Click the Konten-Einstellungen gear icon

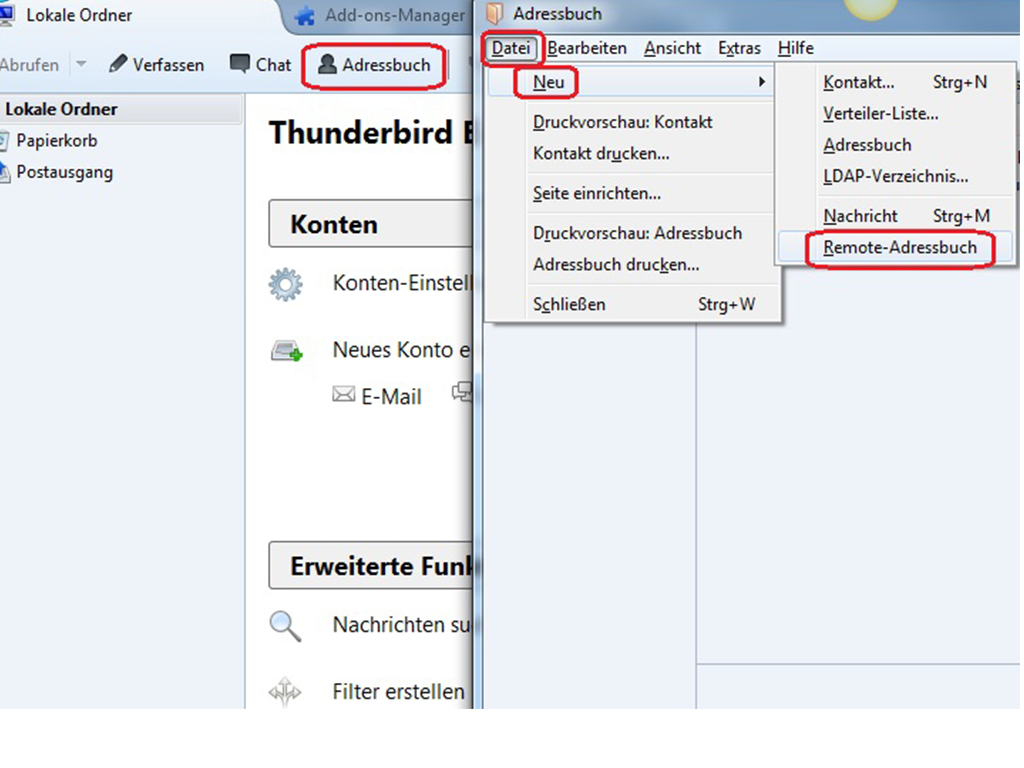tap(285, 284)
